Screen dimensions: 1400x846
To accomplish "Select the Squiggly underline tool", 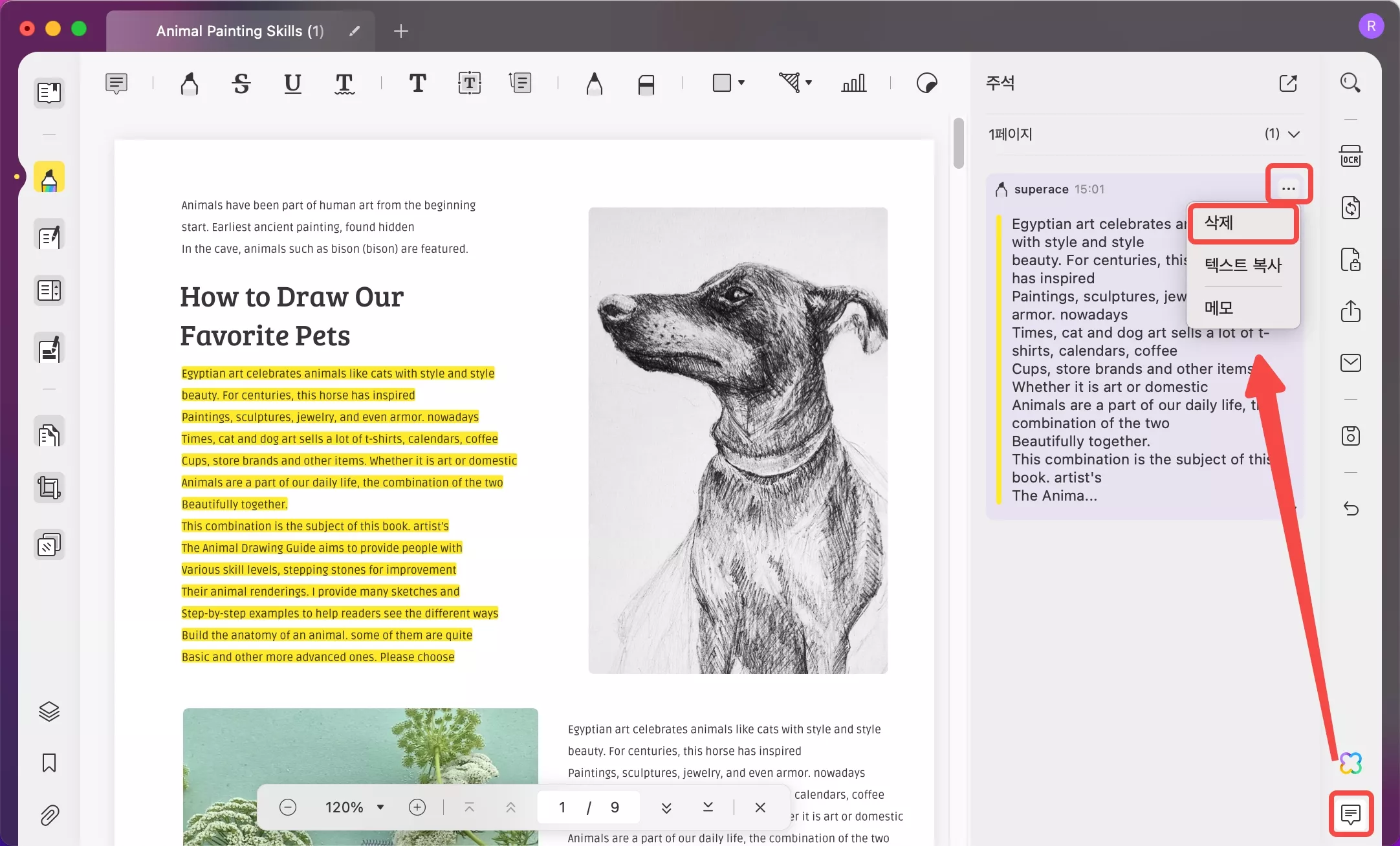I will coord(344,83).
